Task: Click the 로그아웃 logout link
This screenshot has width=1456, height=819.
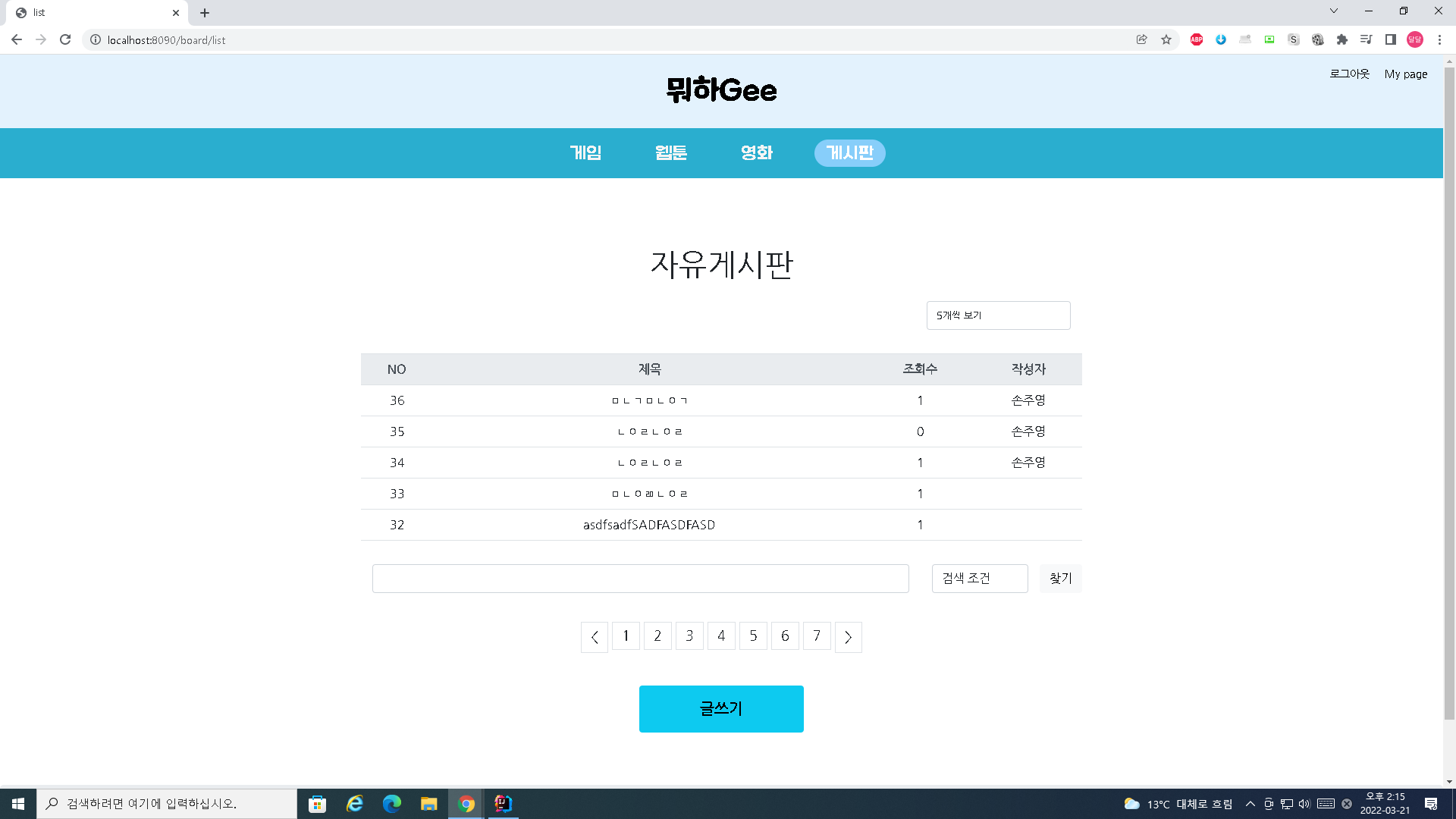Action: tap(1349, 74)
